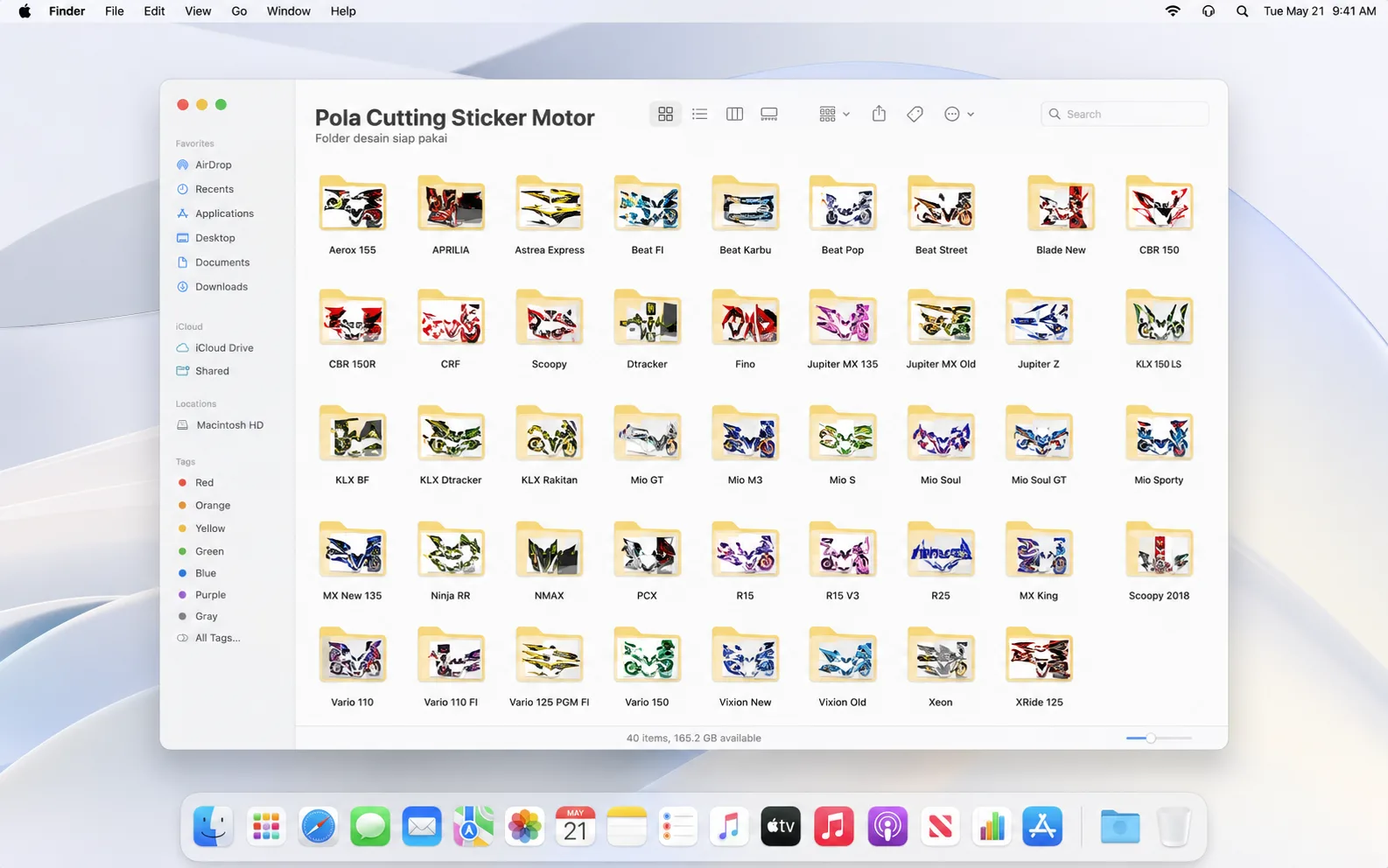The image size is (1388, 868).
Task: Select Downloads in the sidebar
Action: (221, 286)
